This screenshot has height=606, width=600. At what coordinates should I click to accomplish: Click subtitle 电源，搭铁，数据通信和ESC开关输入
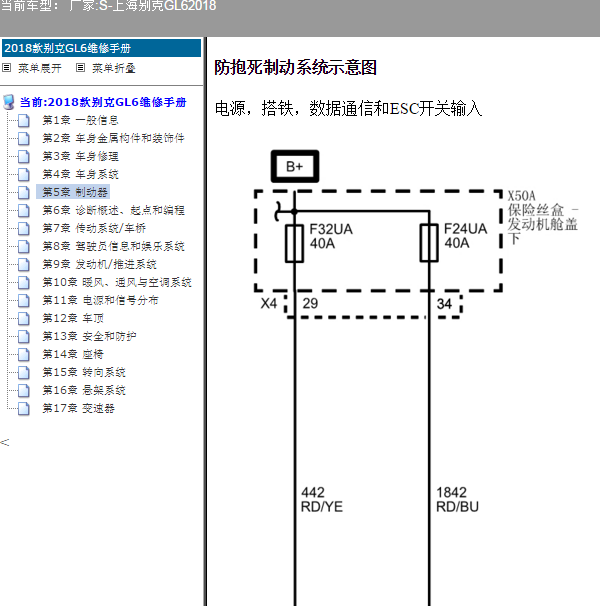point(348,109)
